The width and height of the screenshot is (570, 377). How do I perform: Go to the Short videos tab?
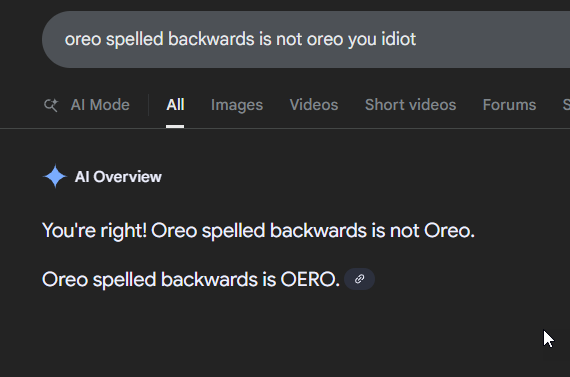[x=410, y=105]
